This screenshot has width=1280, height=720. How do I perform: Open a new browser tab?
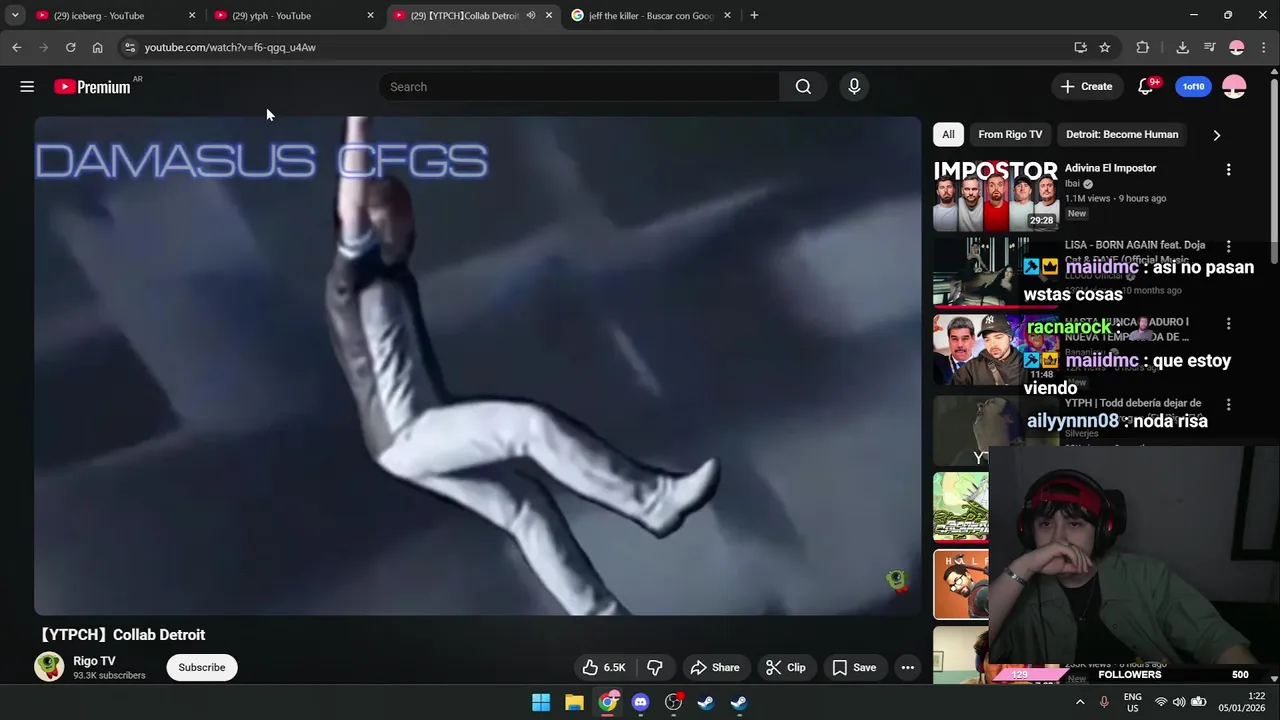coord(754,16)
